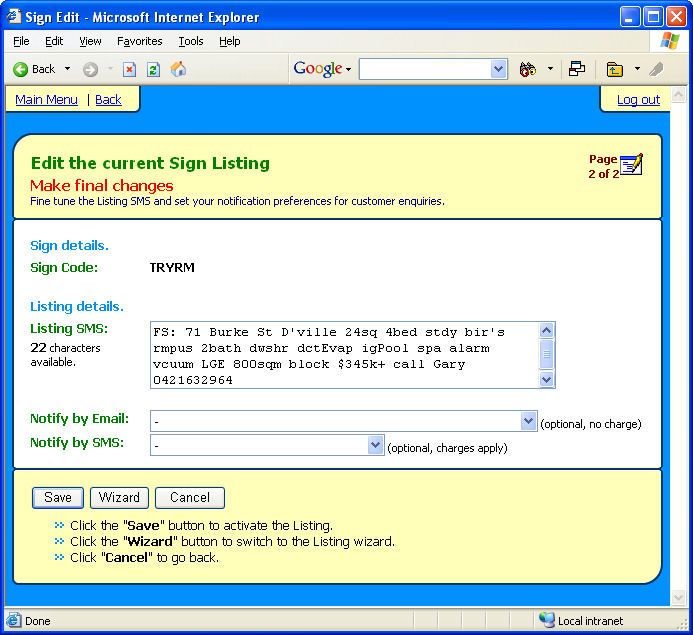Open the Favorites menu
693x635 pixels.
139,41
